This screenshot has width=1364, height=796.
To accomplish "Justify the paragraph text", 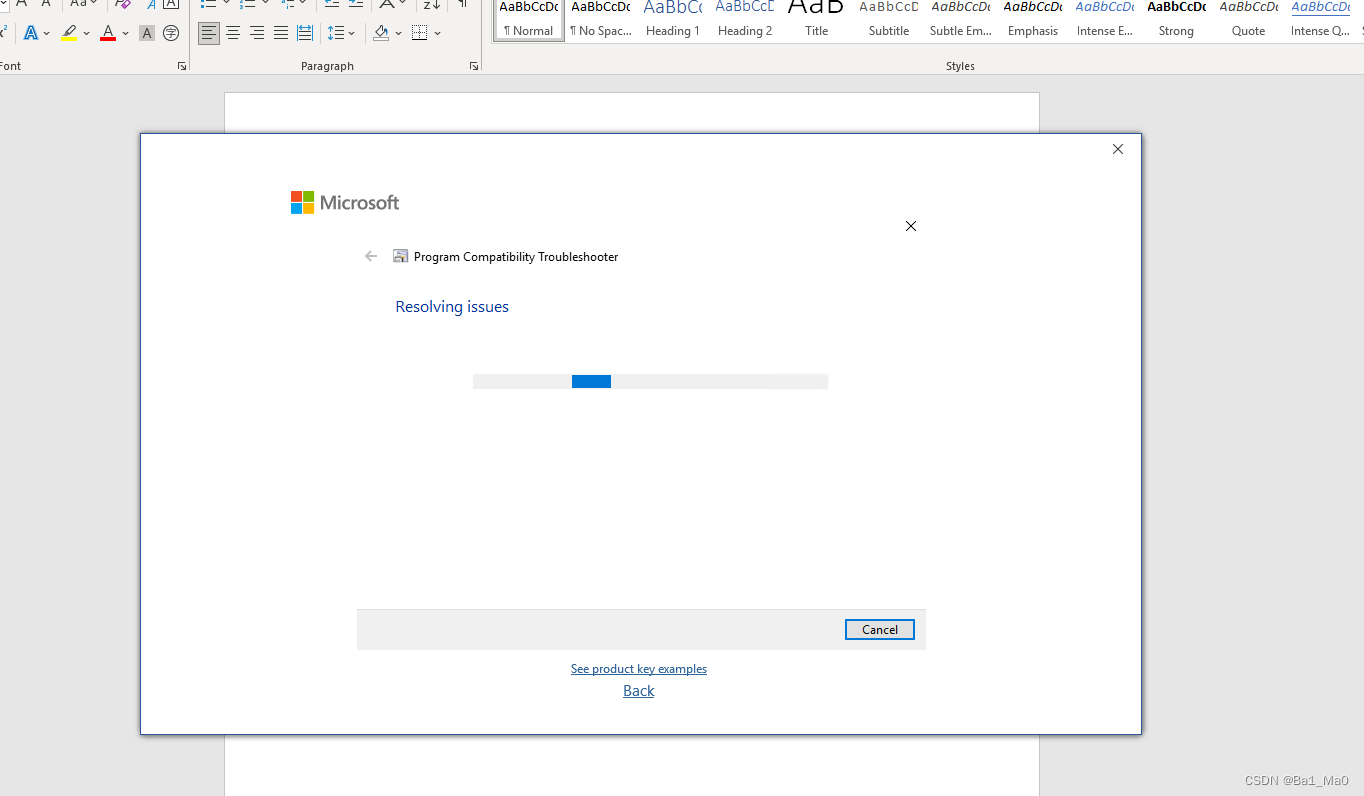I will coord(281,33).
